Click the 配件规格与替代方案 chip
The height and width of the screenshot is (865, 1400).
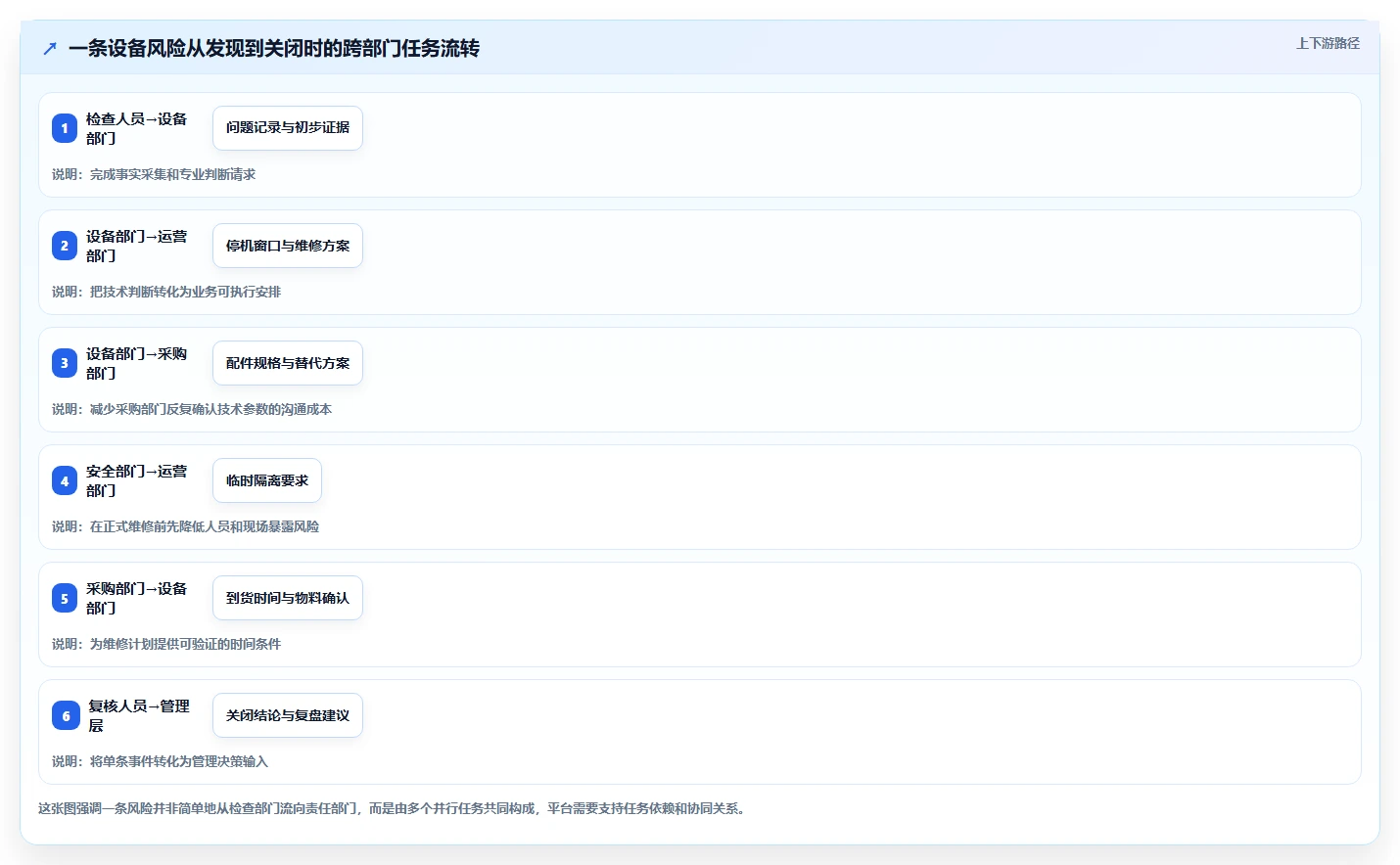(x=288, y=363)
